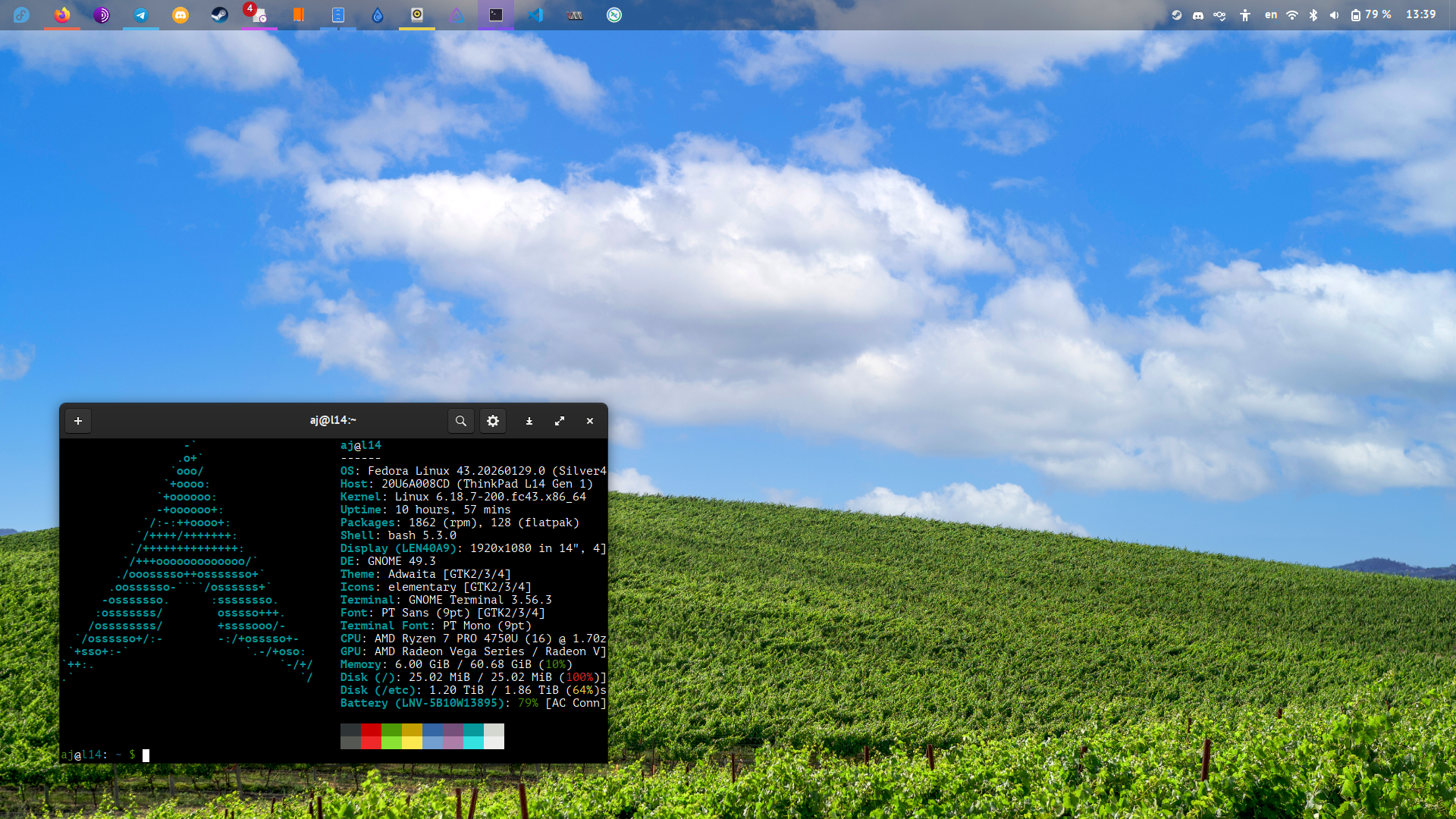Image resolution: width=1456 pixels, height=819 pixels.
Task: Open the terminal settings gear menu
Action: 493,421
